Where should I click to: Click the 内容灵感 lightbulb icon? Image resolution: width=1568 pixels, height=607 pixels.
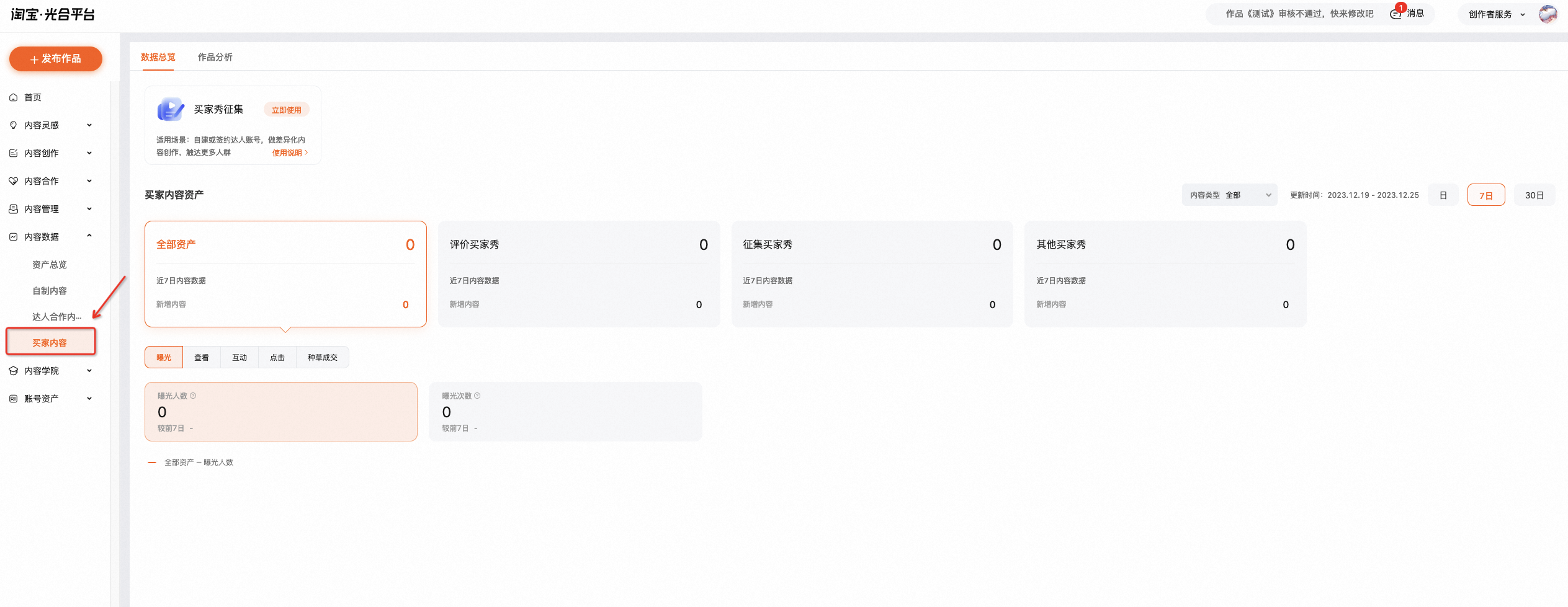tap(13, 125)
